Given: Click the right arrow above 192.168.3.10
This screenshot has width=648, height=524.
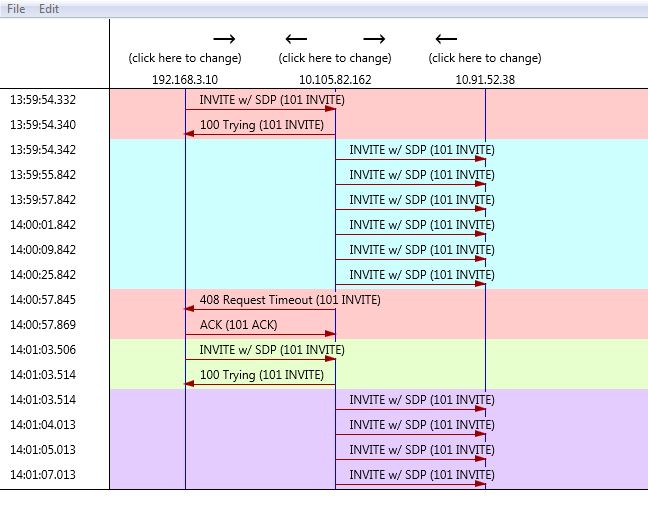Looking at the screenshot, I should tap(224, 39).
